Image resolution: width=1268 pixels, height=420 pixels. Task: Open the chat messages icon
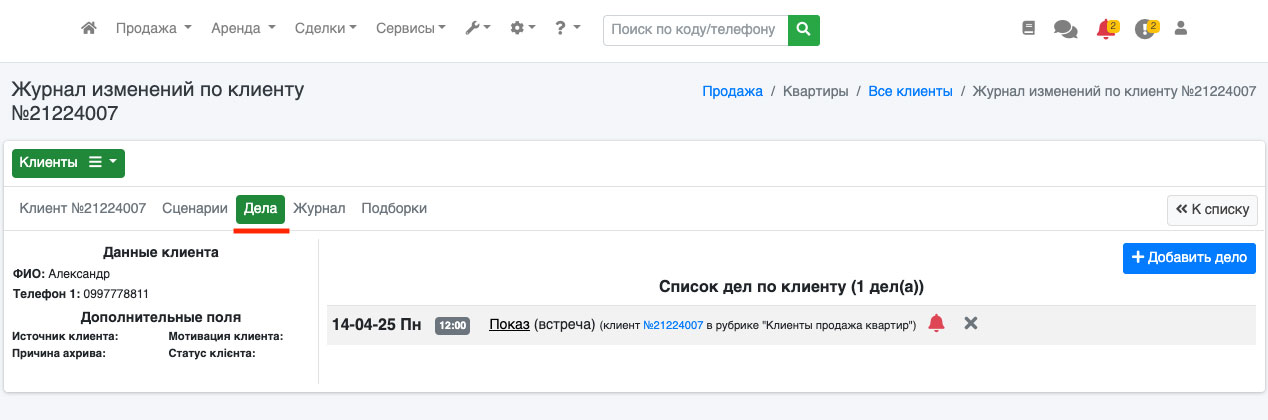(x=1065, y=30)
